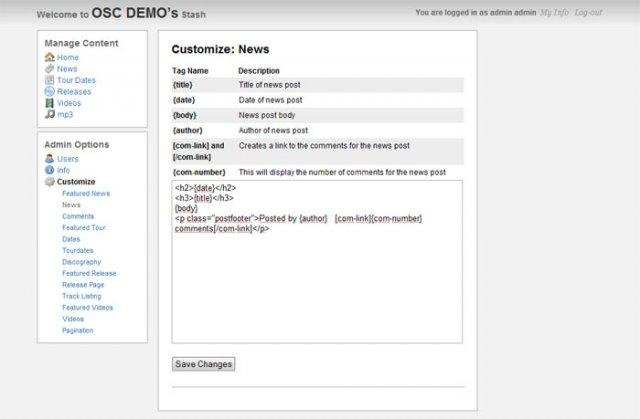Click the {body} tag name cell
The width and height of the screenshot is (640, 419).
pos(184,115)
